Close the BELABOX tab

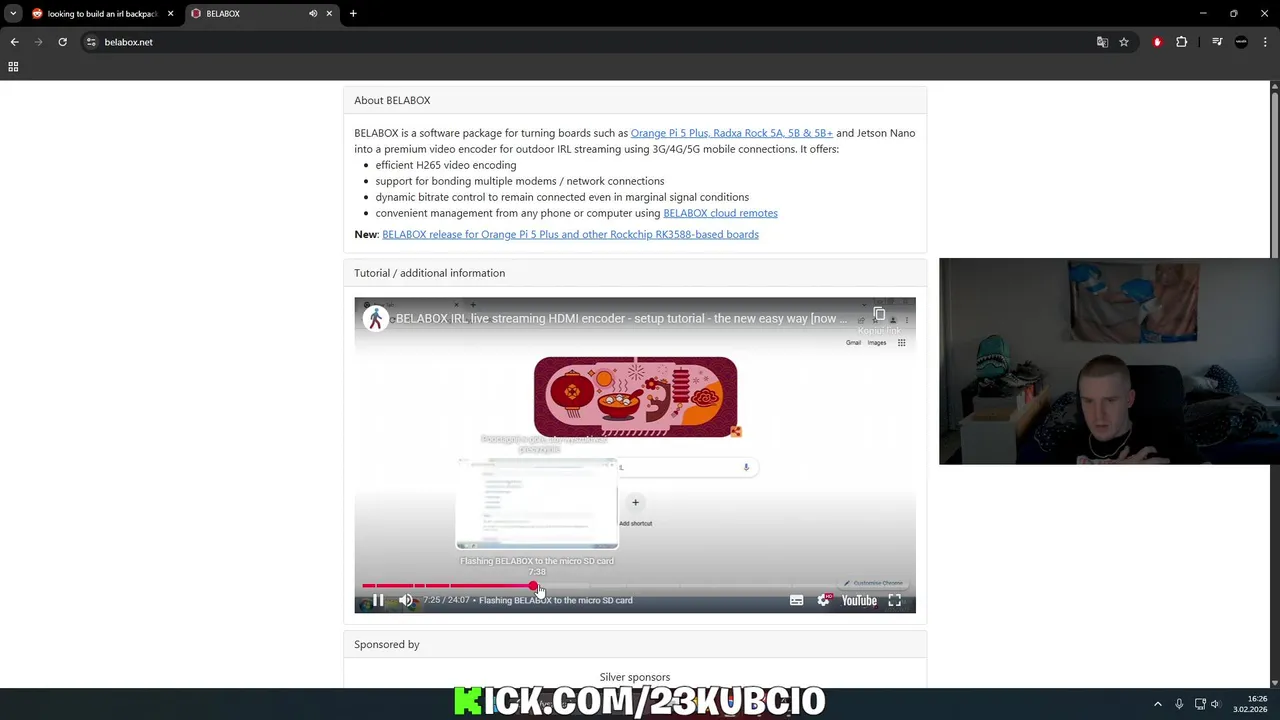[329, 14]
